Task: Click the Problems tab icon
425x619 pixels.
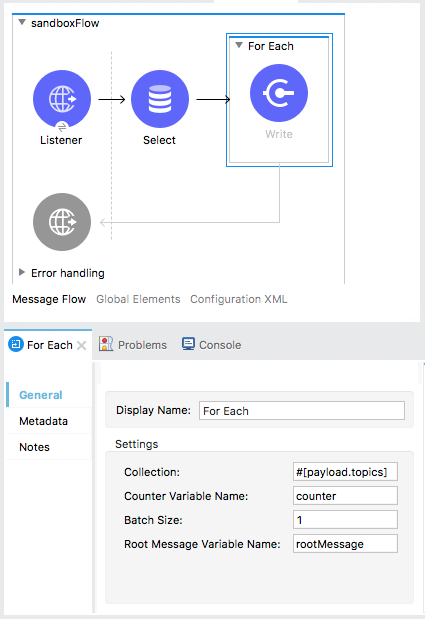Action: tap(106, 344)
